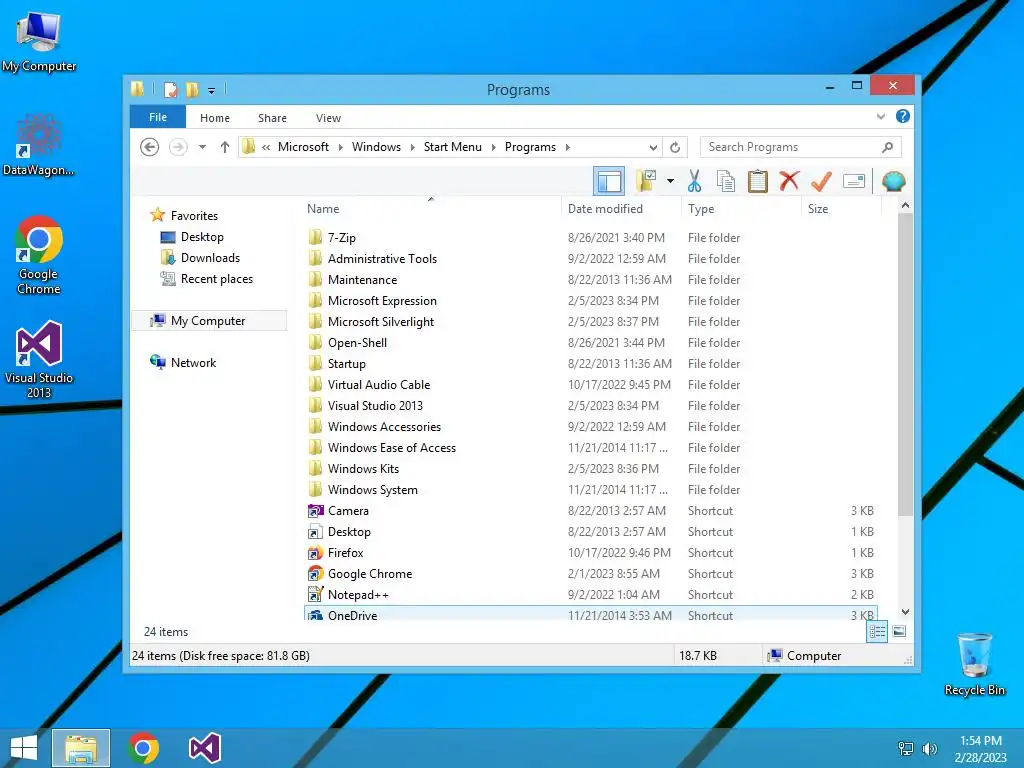
Task: Select Recent places under Favorites
Action: click(216, 279)
